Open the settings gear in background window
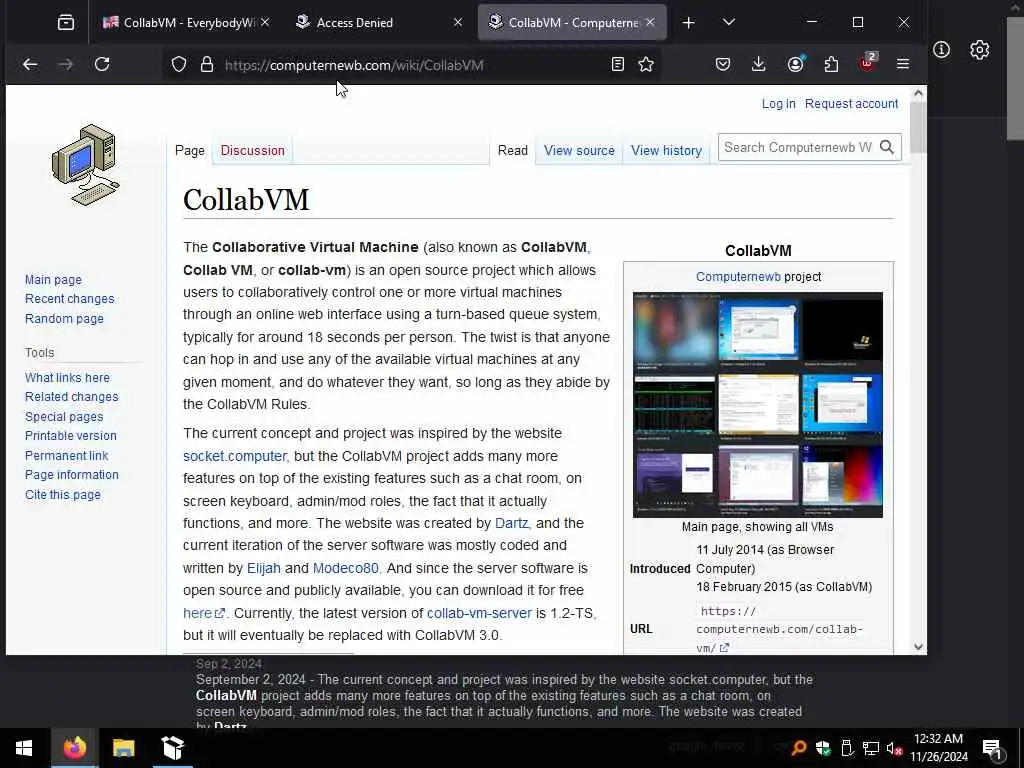Image resolution: width=1024 pixels, height=768 pixels. pyautogui.click(x=980, y=50)
